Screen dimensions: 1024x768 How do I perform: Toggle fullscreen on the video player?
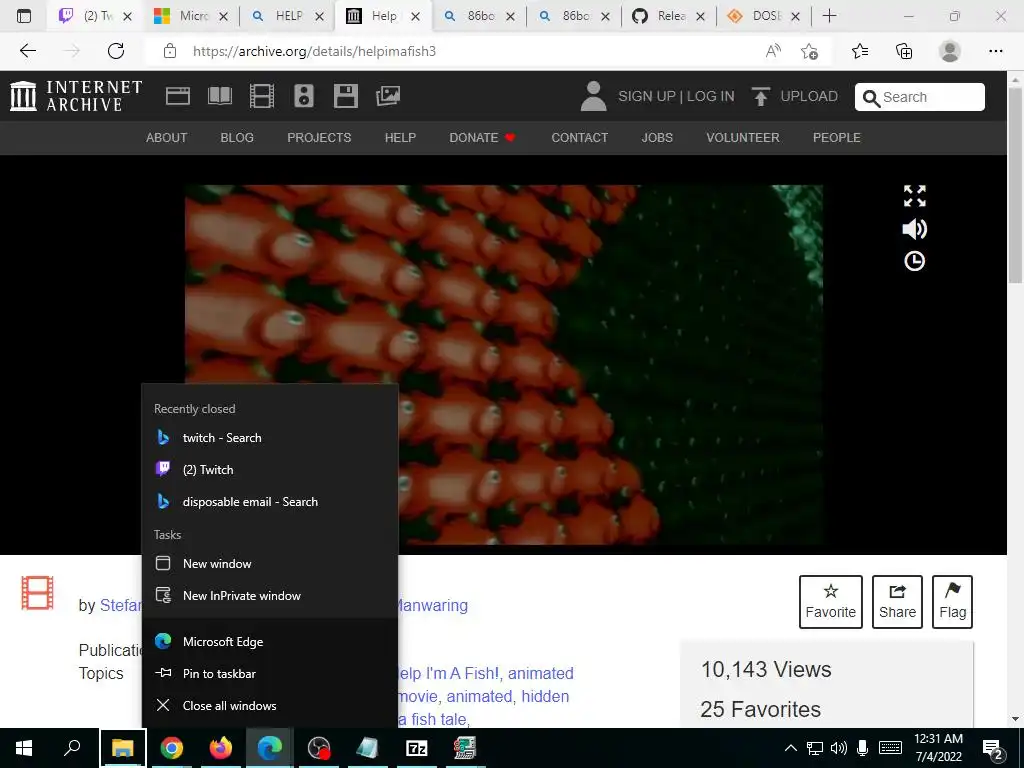pyautogui.click(x=914, y=195)
